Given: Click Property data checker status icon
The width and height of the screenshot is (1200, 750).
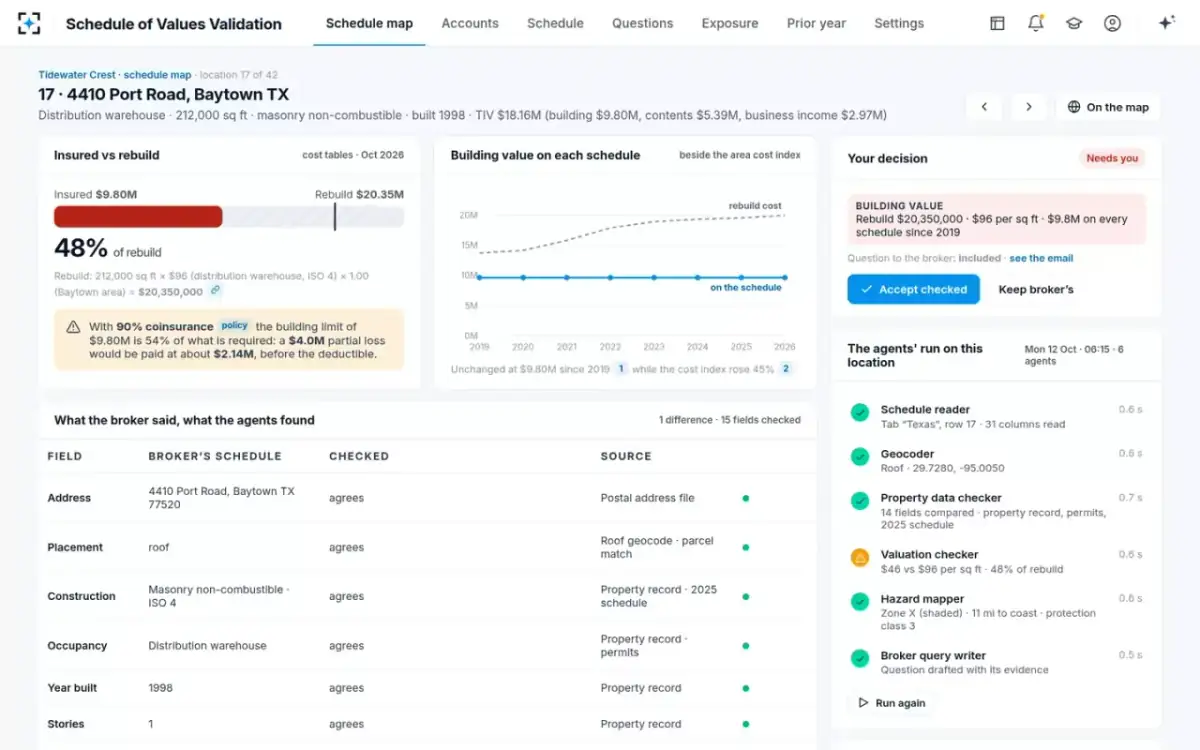Looking at the screenshot, I should [x=859, y=500].
